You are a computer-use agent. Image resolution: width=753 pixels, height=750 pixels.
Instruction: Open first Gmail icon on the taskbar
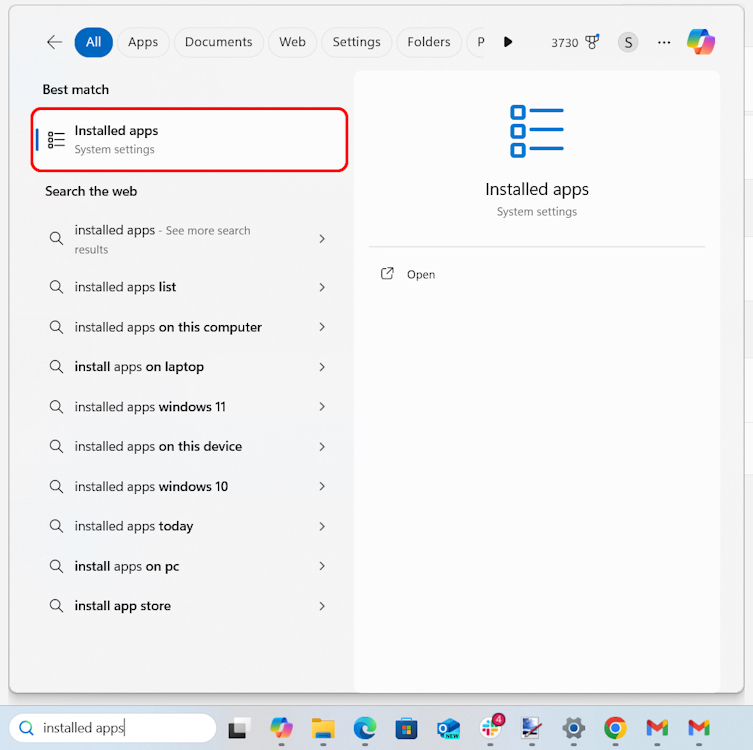(657, 728)
